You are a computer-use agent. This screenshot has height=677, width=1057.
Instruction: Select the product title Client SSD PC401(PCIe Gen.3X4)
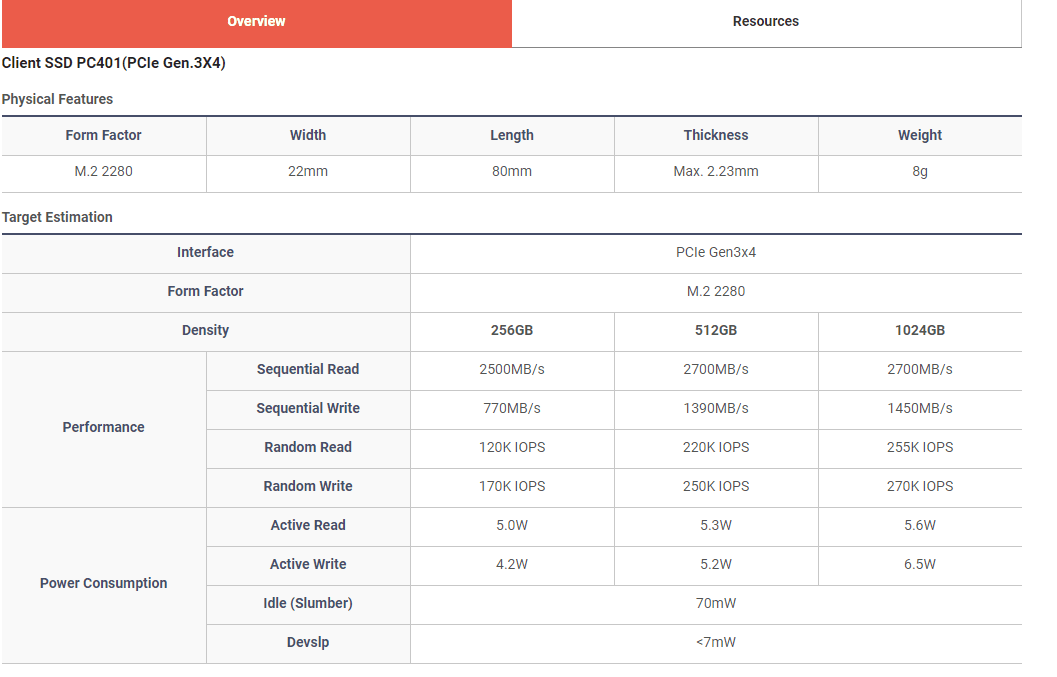coord(113,63)
